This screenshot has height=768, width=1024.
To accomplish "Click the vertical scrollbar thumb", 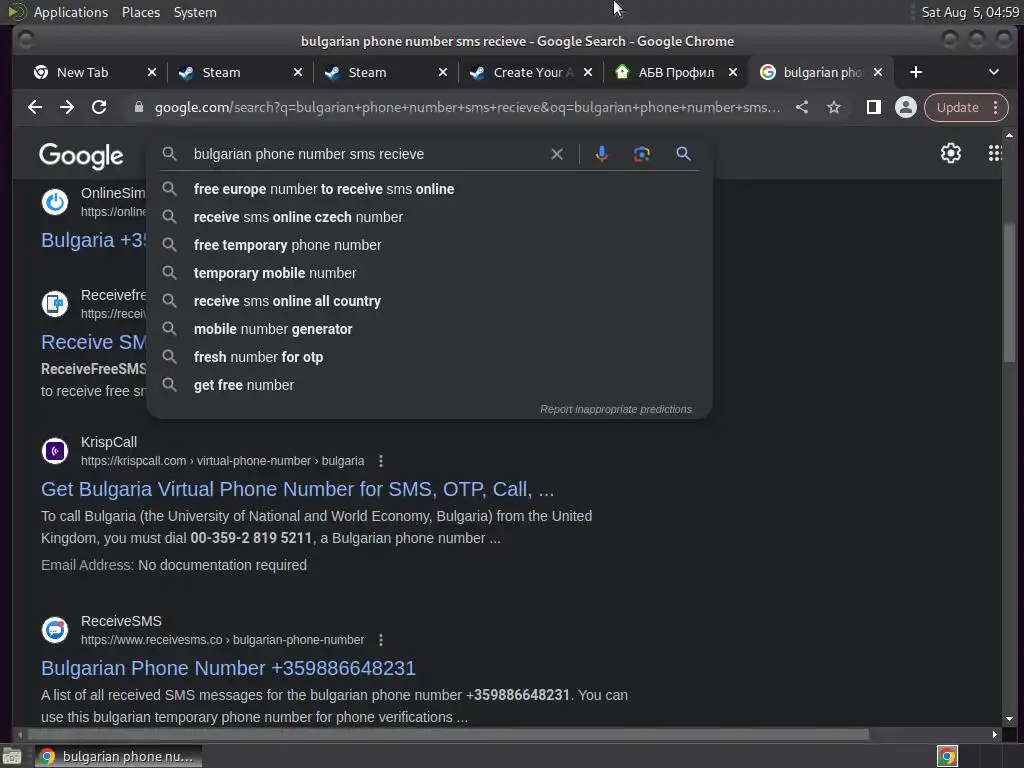I will pyautogui.click(x=1010, y=291).
